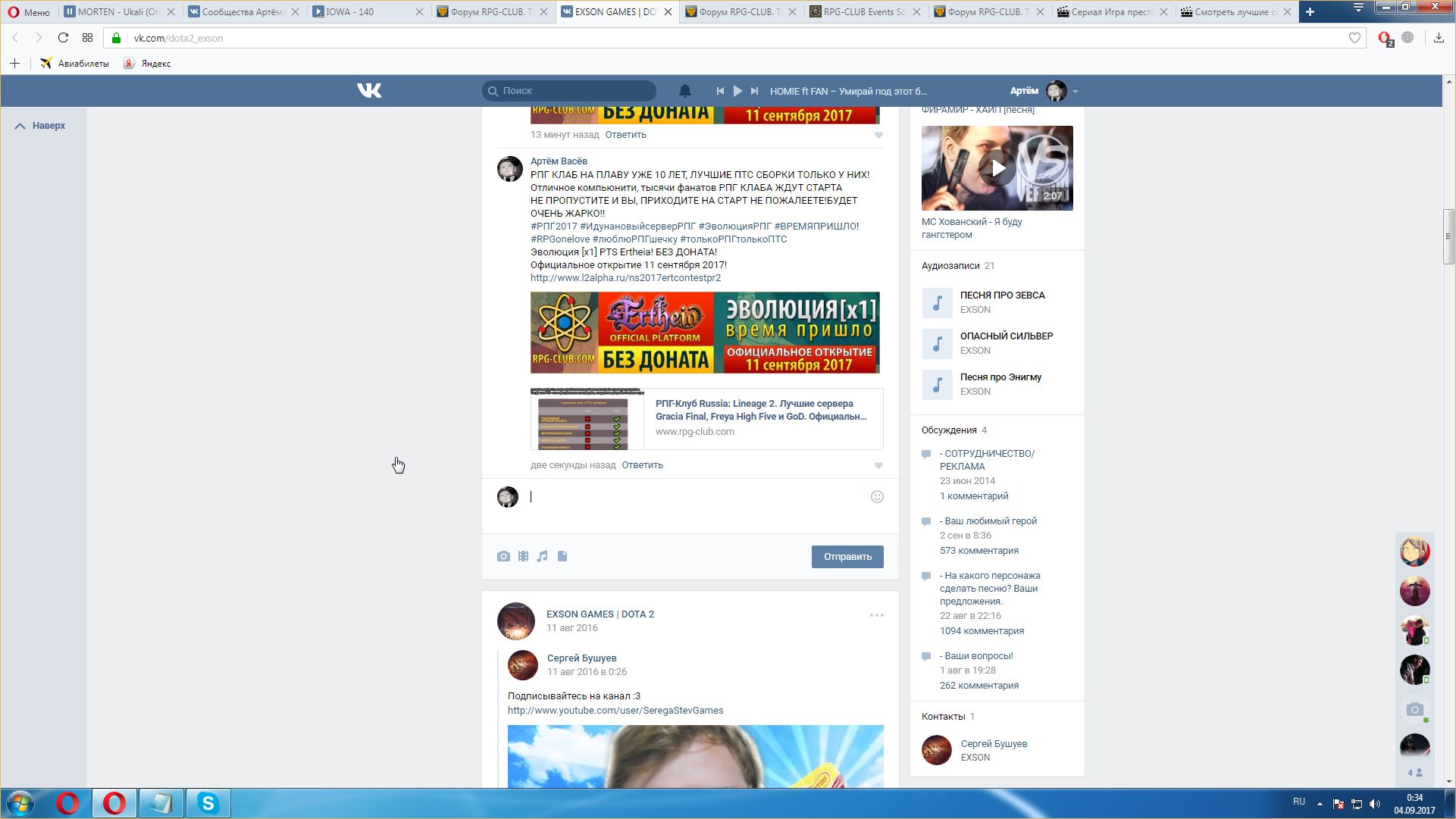Open the Авиабилеты bookmark

(x=75, y=64)
